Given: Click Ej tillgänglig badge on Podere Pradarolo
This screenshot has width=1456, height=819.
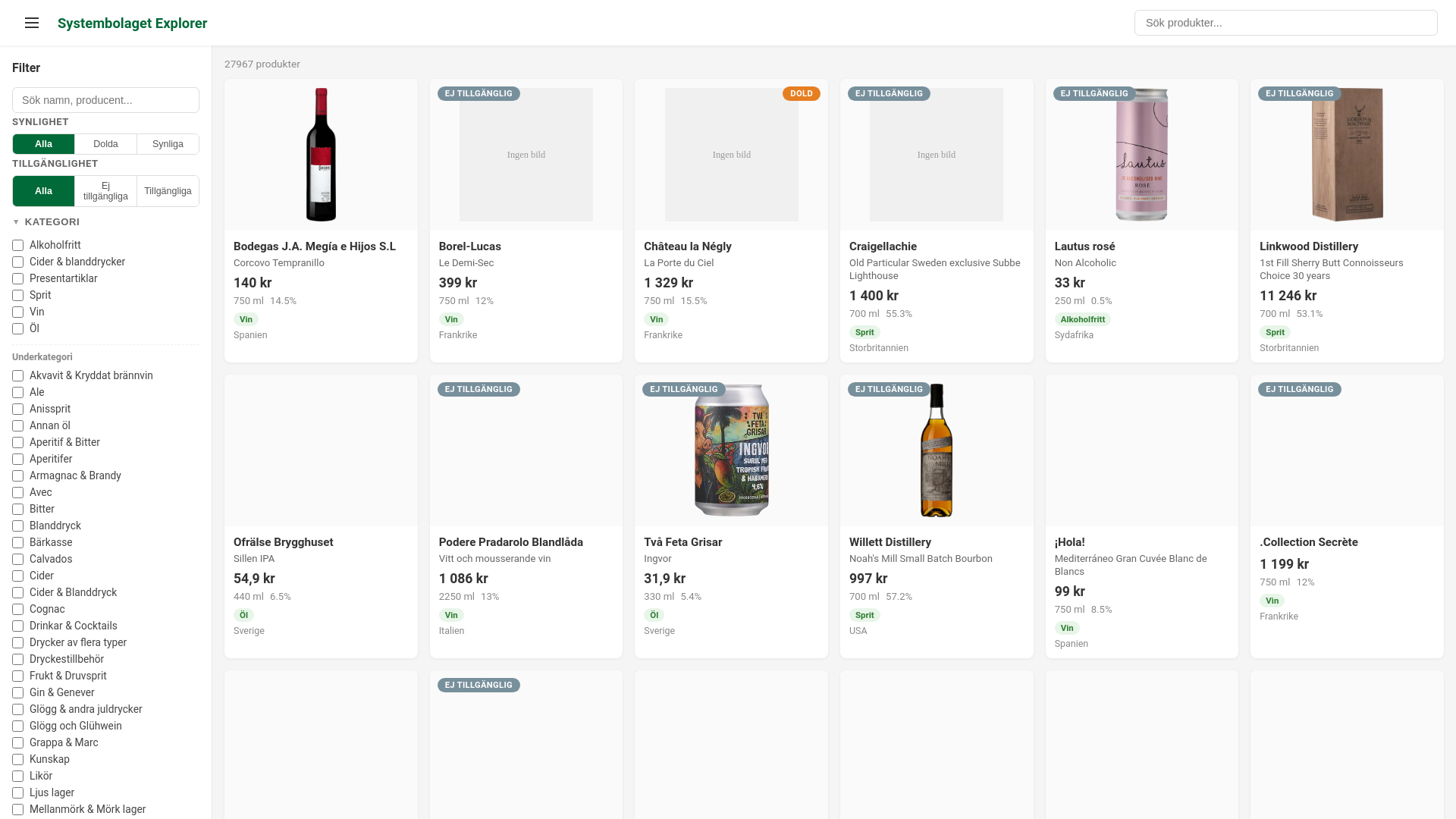Looking at the screenshot, I should pos(479,390).
